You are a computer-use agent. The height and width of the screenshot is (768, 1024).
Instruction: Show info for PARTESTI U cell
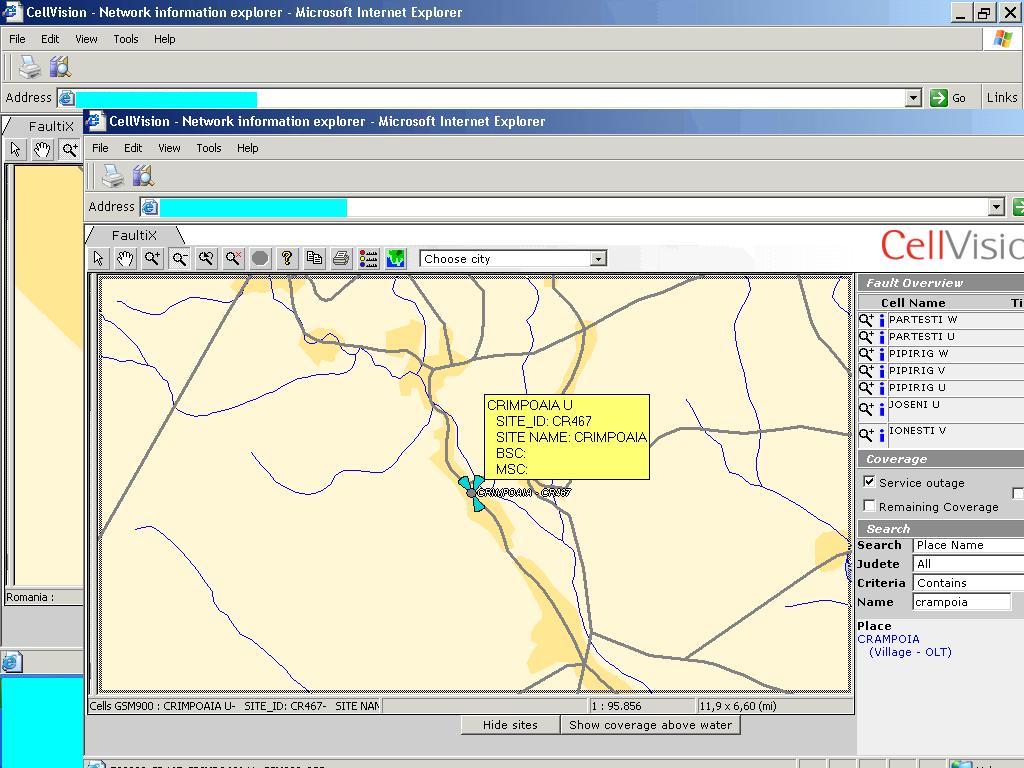(882, 337)
